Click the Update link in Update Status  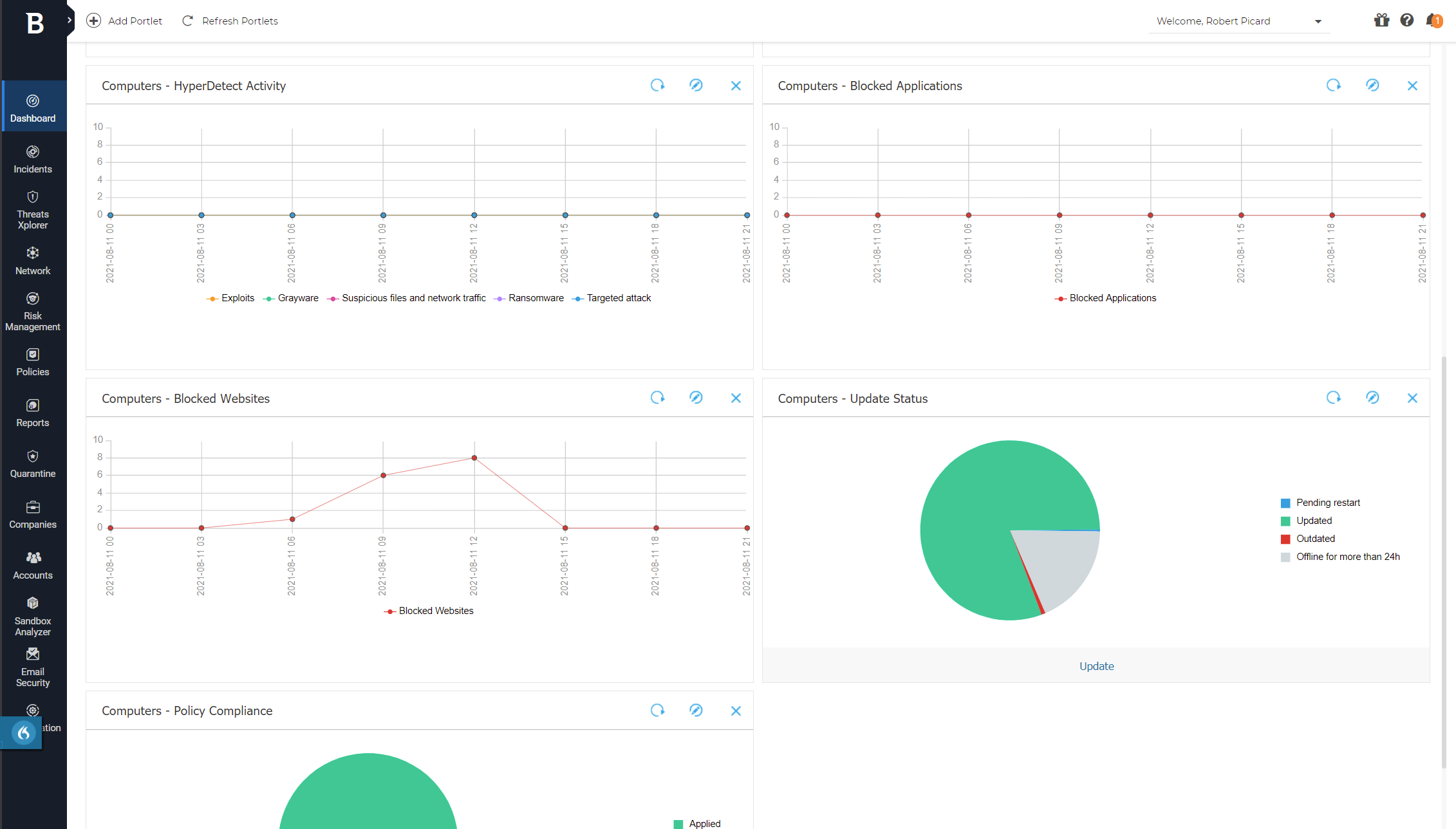click(x=1096, y=666)
